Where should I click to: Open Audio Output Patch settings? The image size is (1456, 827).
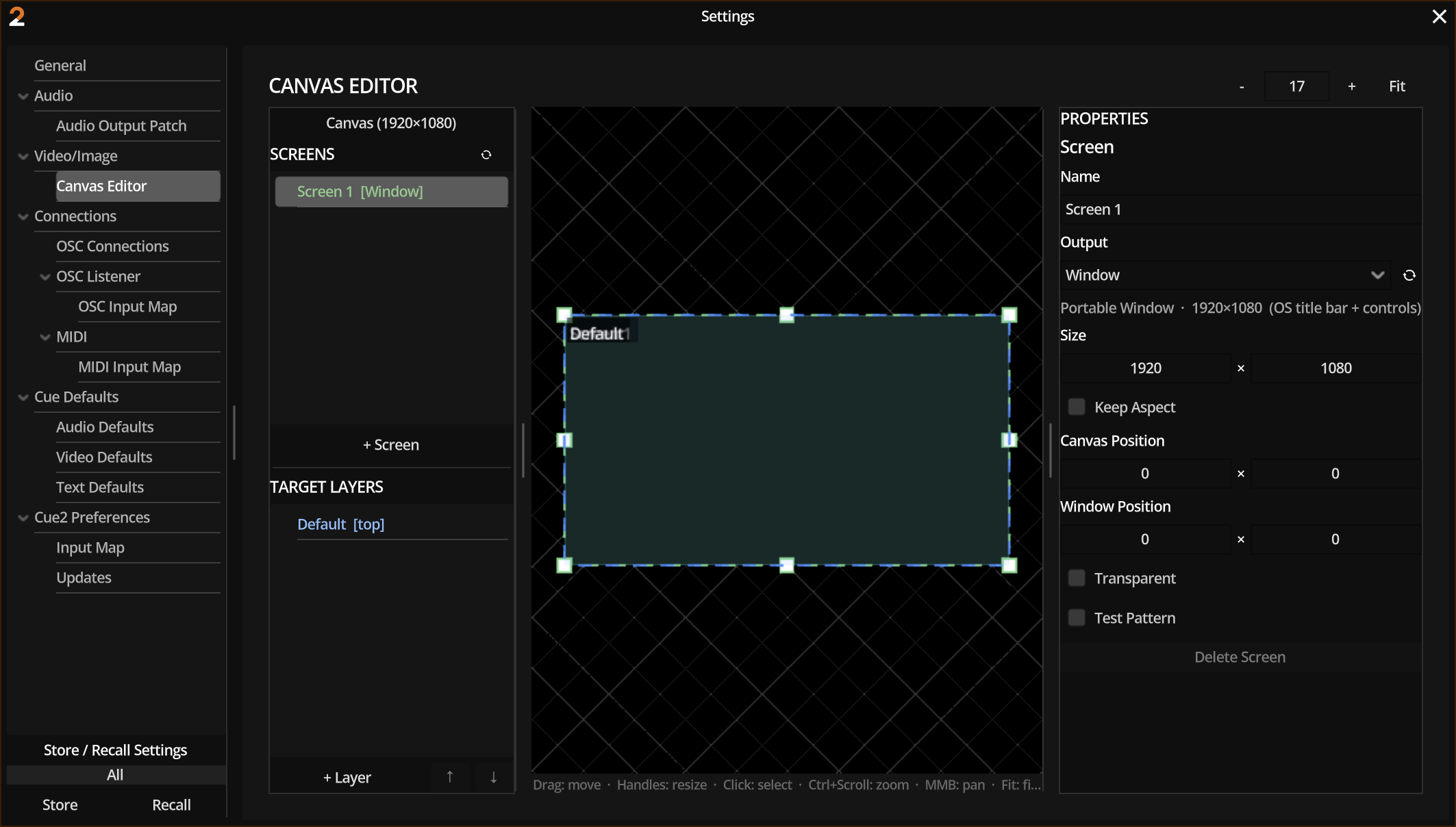click(138, 126)
